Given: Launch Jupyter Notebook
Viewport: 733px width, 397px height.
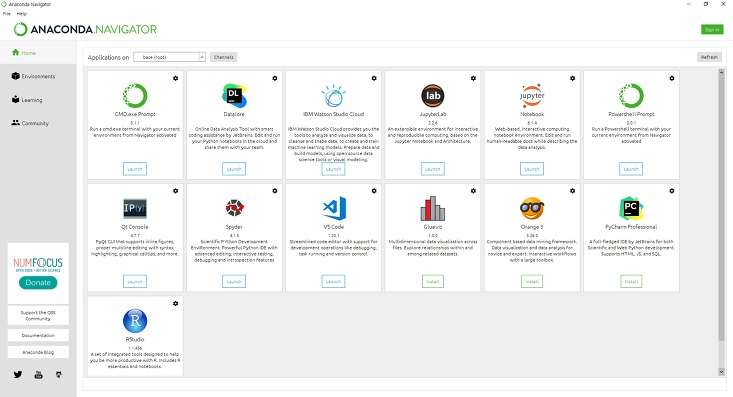Looking at the screenshot, I should 532,169.
